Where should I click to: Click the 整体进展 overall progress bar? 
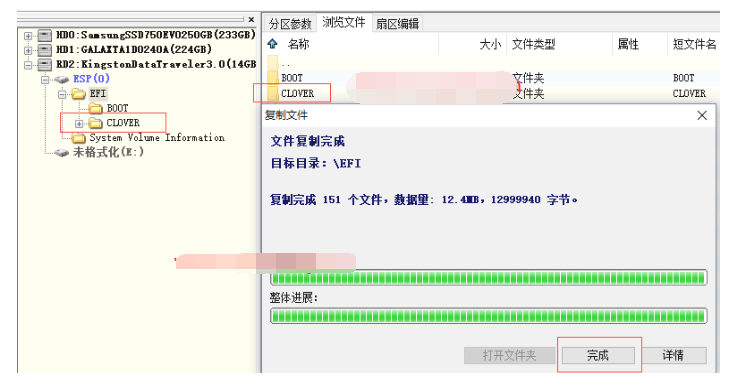point(488,316)
